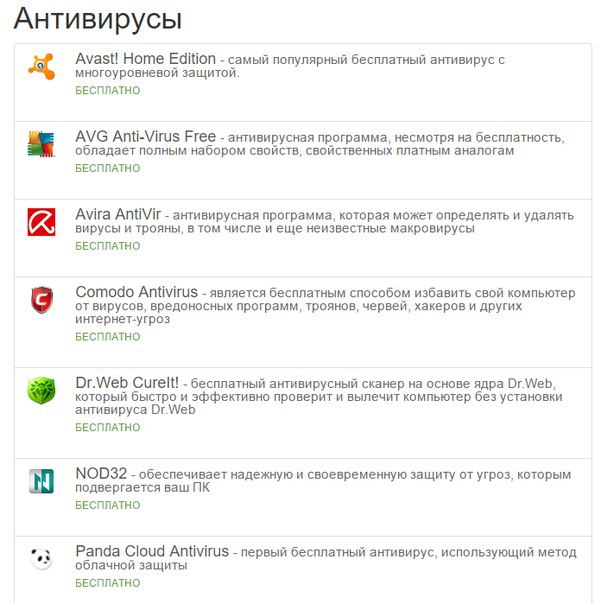
Task: Click БЕСПЛАТНО label under AVG entry
Action: coord(107,168)
